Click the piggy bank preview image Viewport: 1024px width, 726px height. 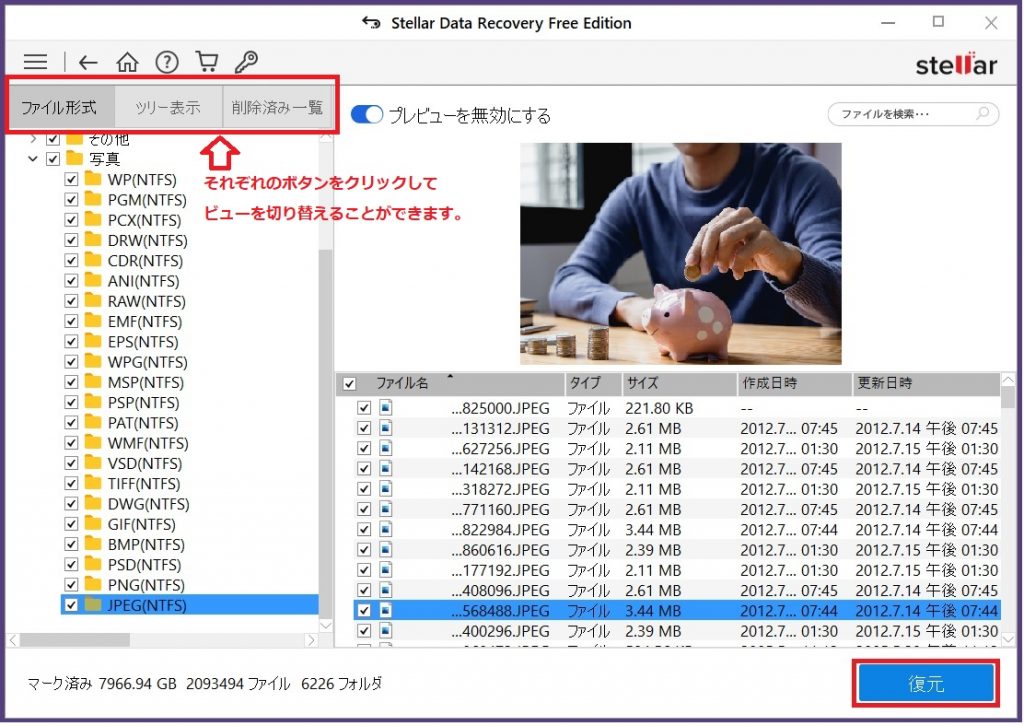680,253
